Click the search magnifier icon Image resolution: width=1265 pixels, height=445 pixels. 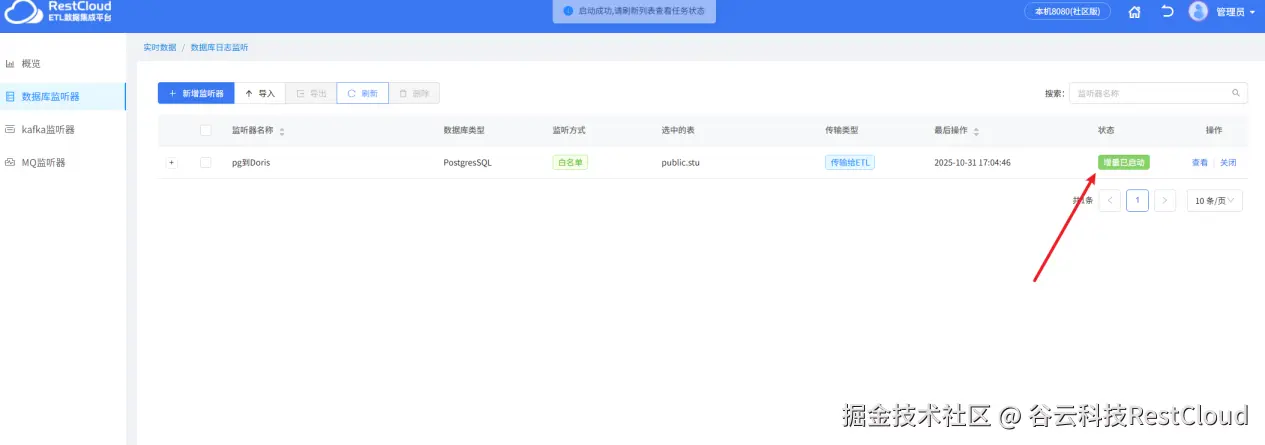pos(1236,93)
